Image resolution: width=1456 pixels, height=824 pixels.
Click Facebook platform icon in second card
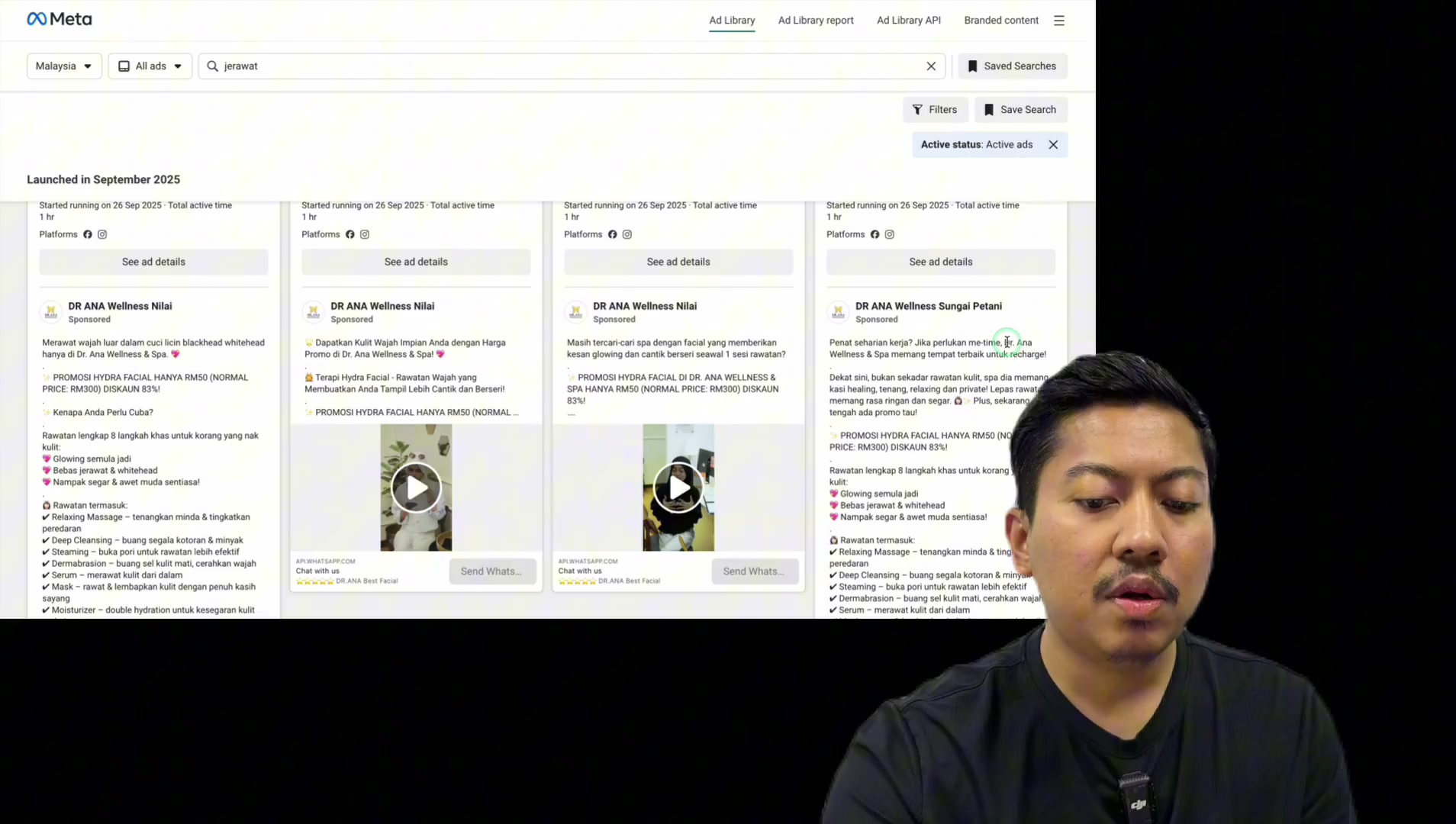(x=350, y=235)
